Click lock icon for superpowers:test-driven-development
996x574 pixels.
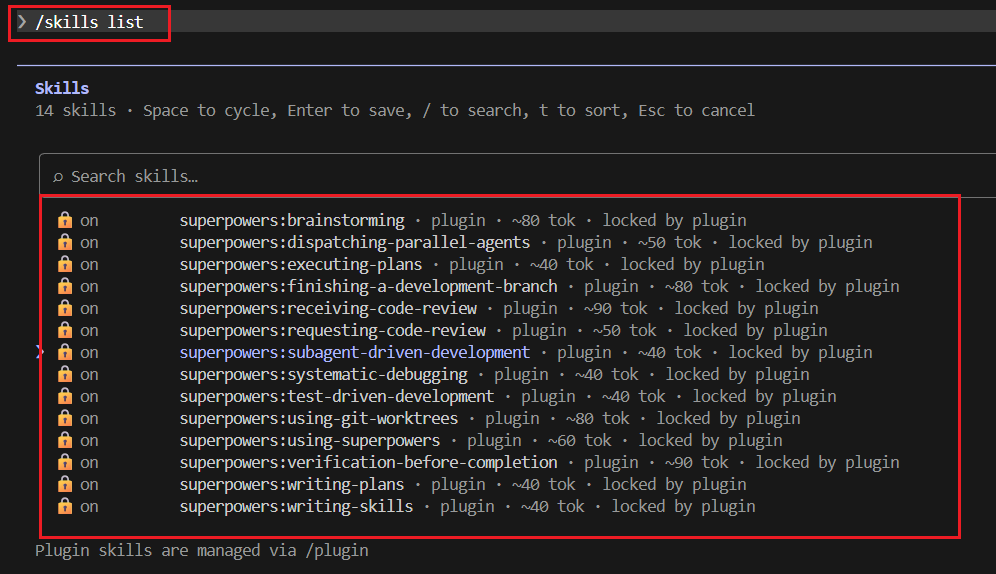[x=65, y=396]
